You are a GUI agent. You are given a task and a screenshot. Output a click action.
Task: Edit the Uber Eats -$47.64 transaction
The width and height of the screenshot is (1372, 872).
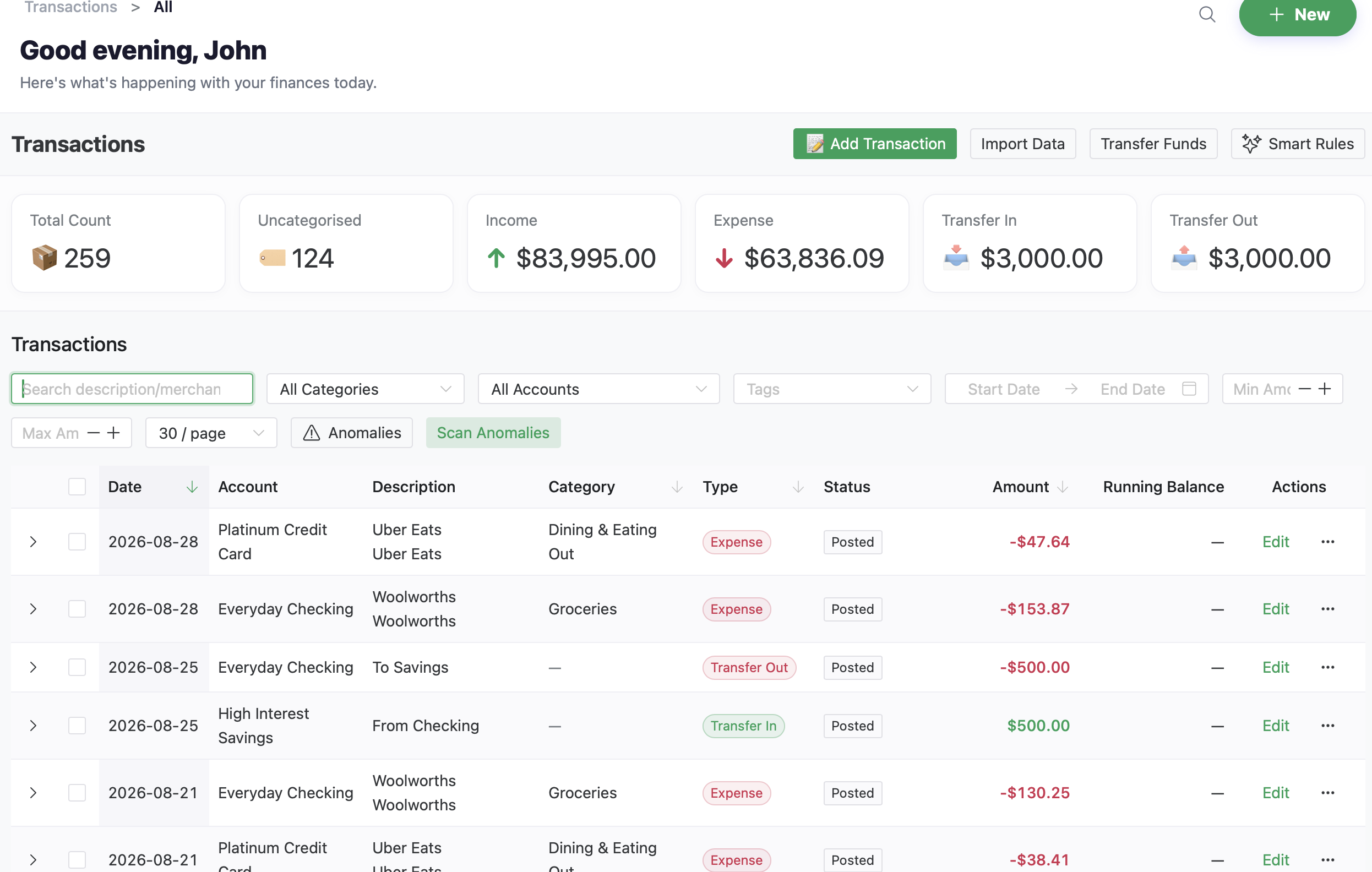pos(1275,542)
